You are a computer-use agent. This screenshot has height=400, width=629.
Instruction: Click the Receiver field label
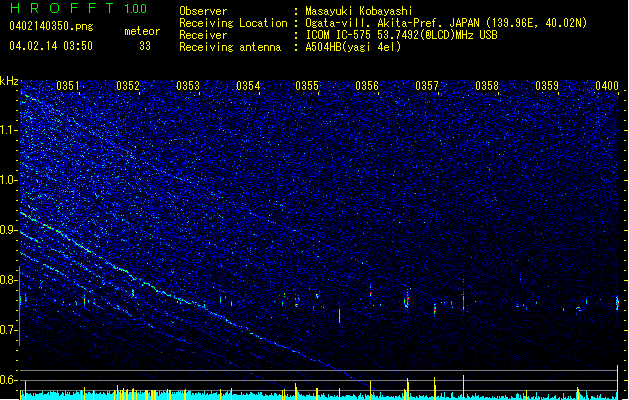pyautogui.click(x=203, y=35)
